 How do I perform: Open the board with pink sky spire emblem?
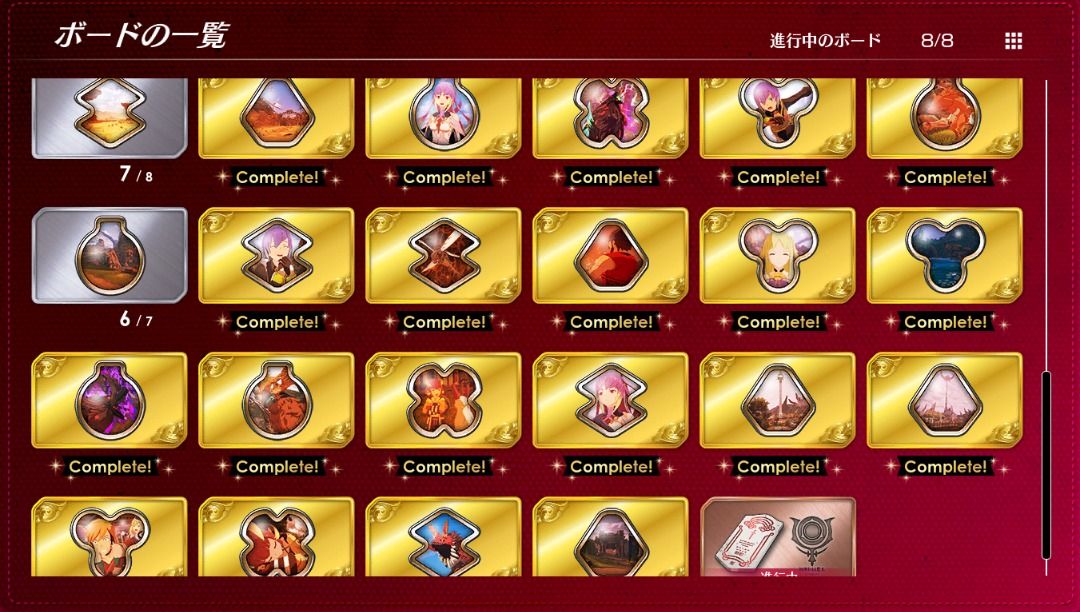[944, 400]
